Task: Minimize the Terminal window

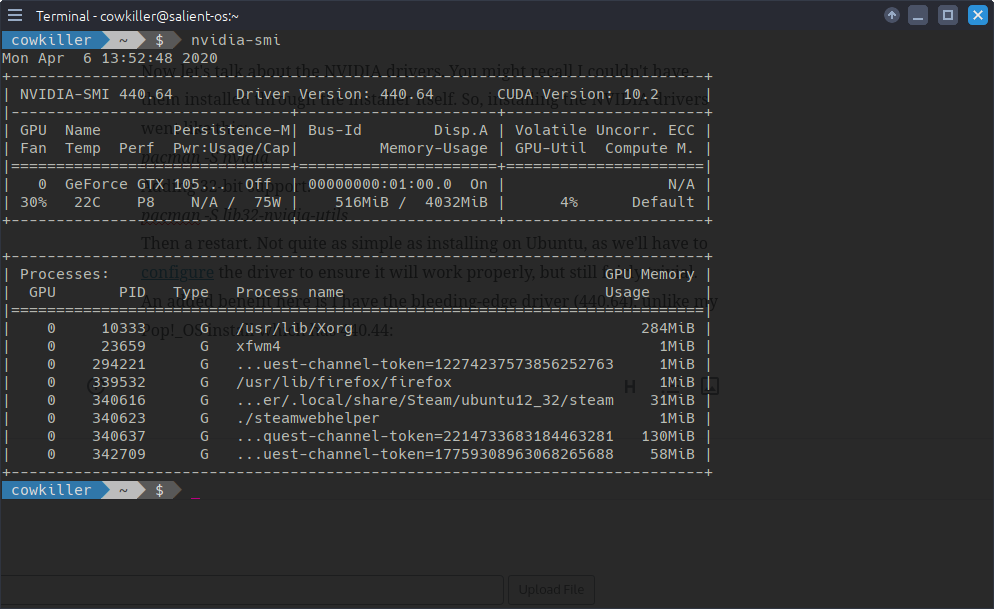Action: pos(919,15)
